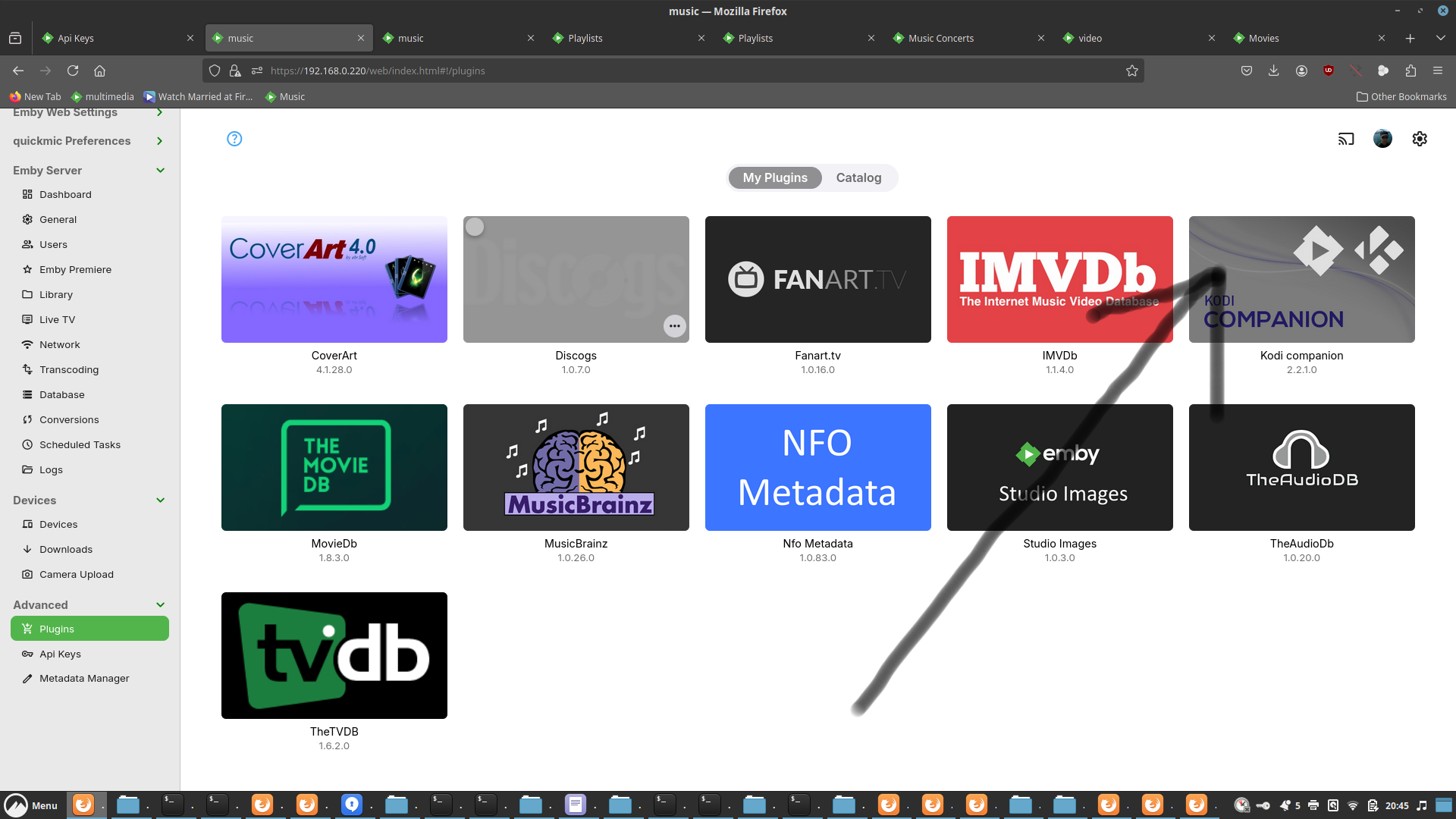Image resolution: width=1456 pixels, height=819 pixels.
Task: Collapse the Devices section
Action: click(x=160, y=500)
